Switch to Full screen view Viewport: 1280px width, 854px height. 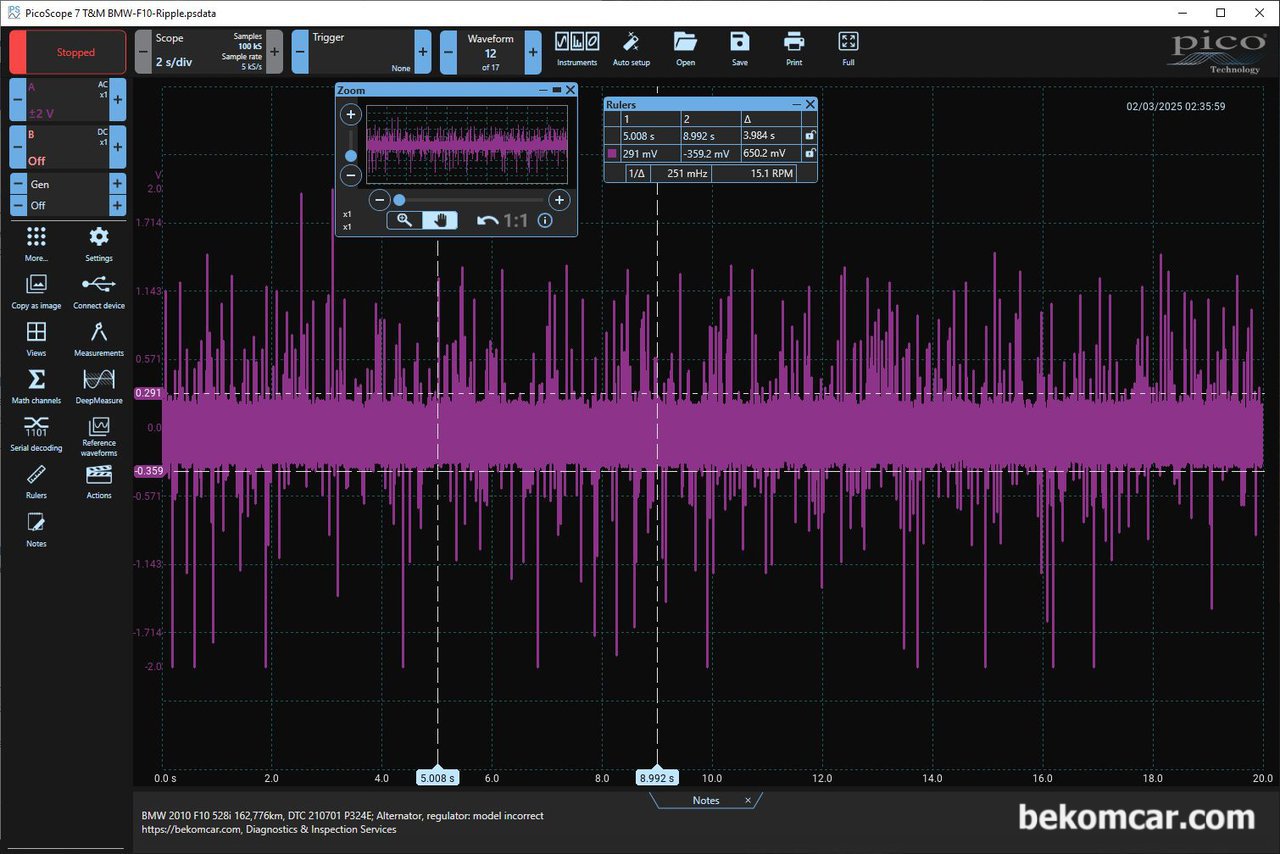848,49
